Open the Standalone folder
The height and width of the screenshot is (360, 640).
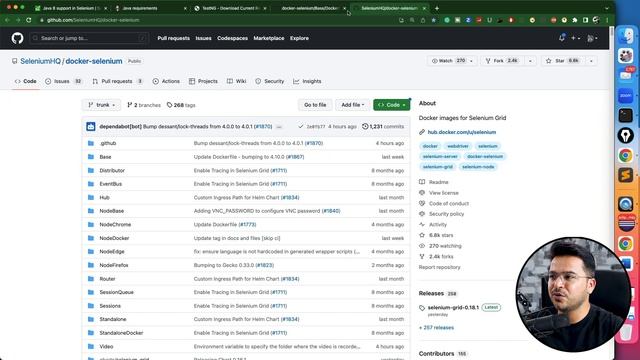pos(113,319)
